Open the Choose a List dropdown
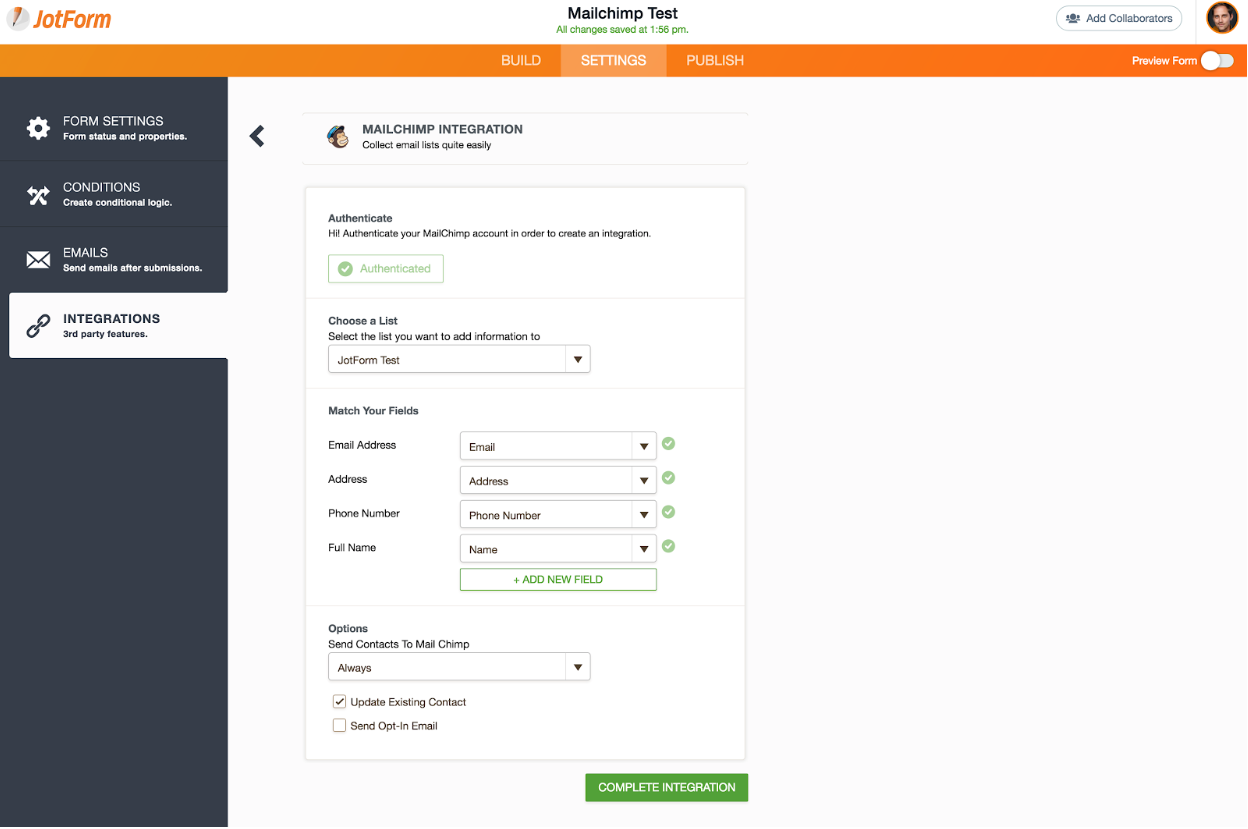 [x=459, y=360]
